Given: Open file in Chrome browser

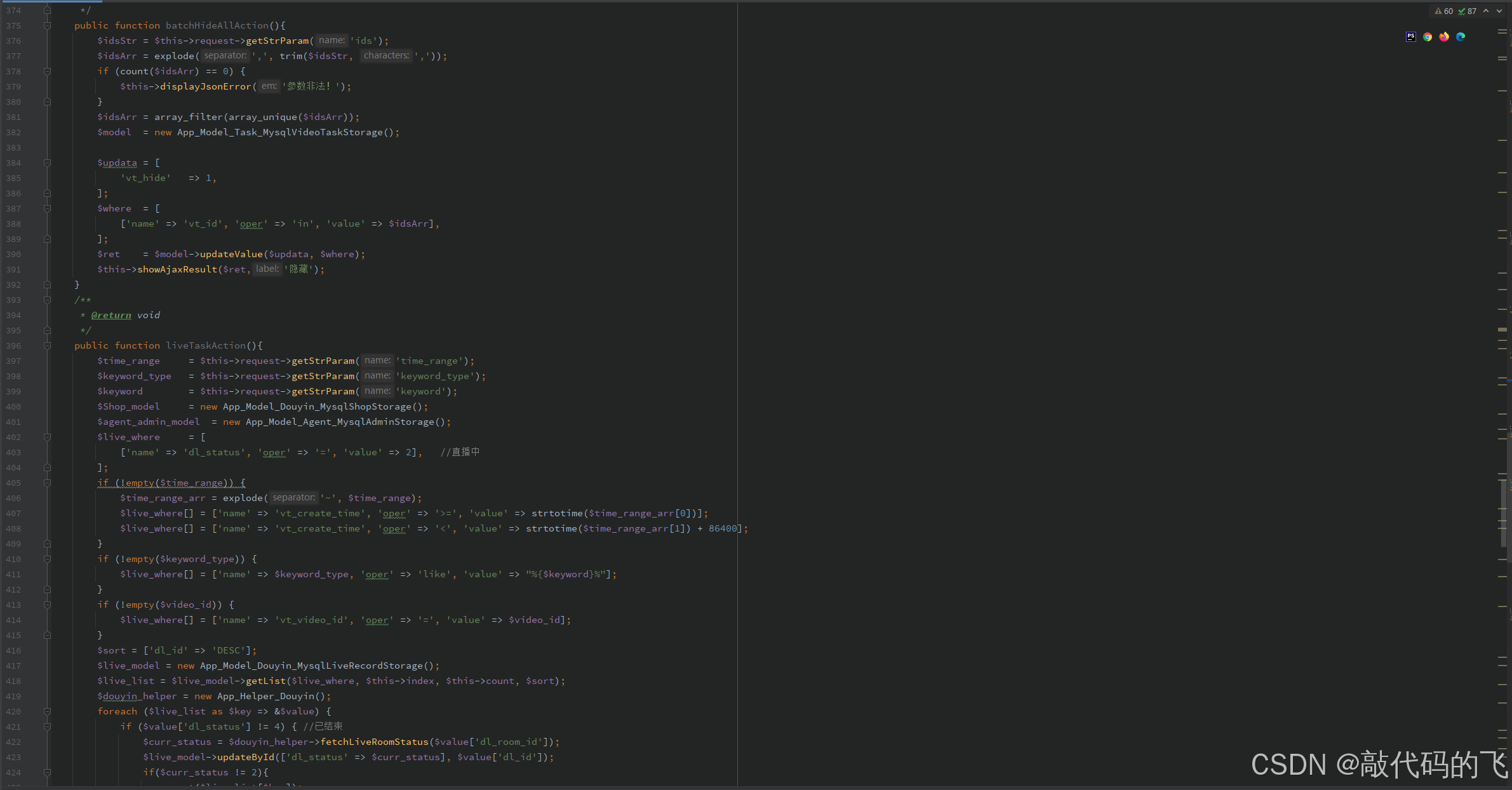Looking at the screenshot, I should [1427, 37].
